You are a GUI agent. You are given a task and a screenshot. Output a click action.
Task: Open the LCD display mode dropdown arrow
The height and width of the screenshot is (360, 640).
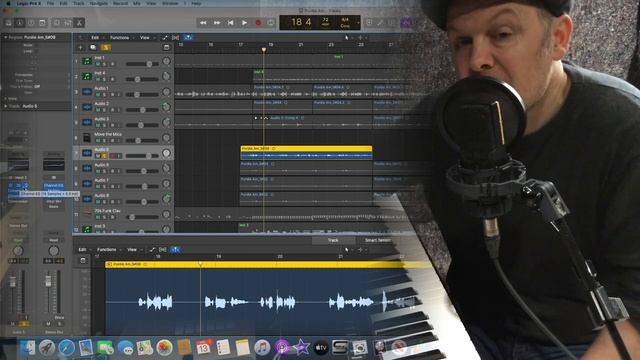[x=358, y=23]
